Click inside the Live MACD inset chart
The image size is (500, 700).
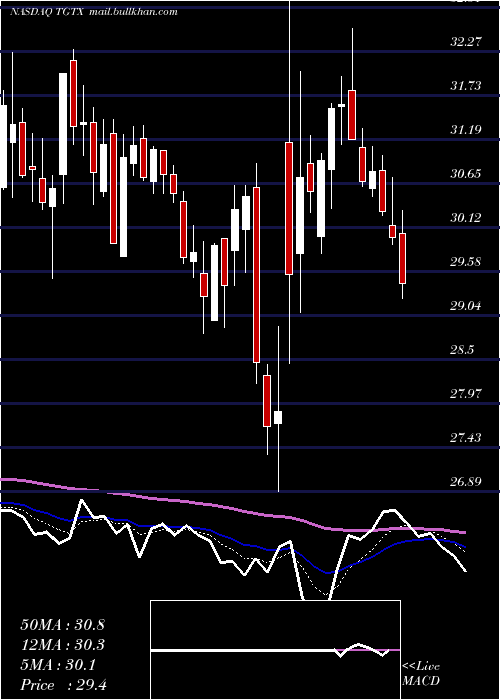click(275, 650)
